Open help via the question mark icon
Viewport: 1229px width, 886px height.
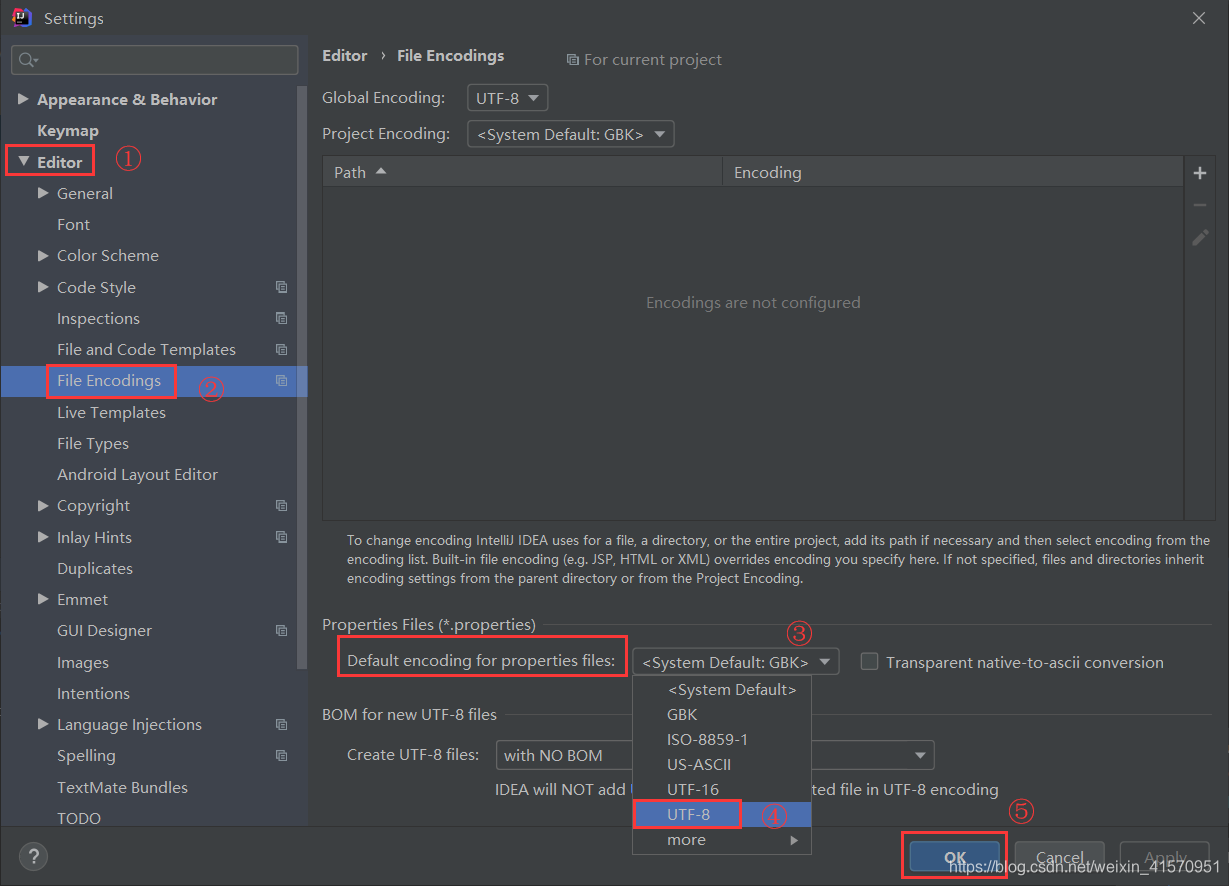tap(33, 856)
